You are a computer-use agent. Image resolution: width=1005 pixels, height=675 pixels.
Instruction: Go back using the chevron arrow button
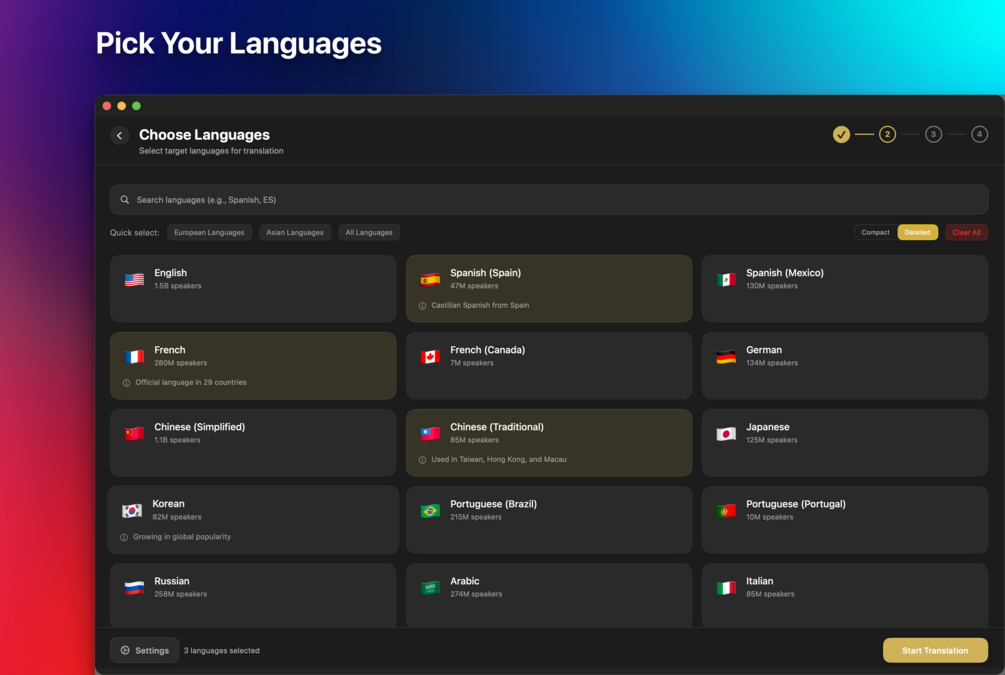[119, 135]
